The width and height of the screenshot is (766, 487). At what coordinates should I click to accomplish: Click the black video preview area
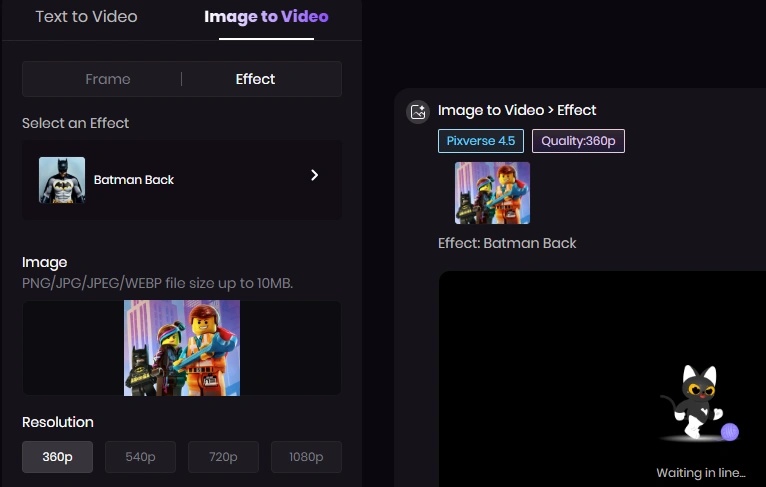[x=602, y=379]
